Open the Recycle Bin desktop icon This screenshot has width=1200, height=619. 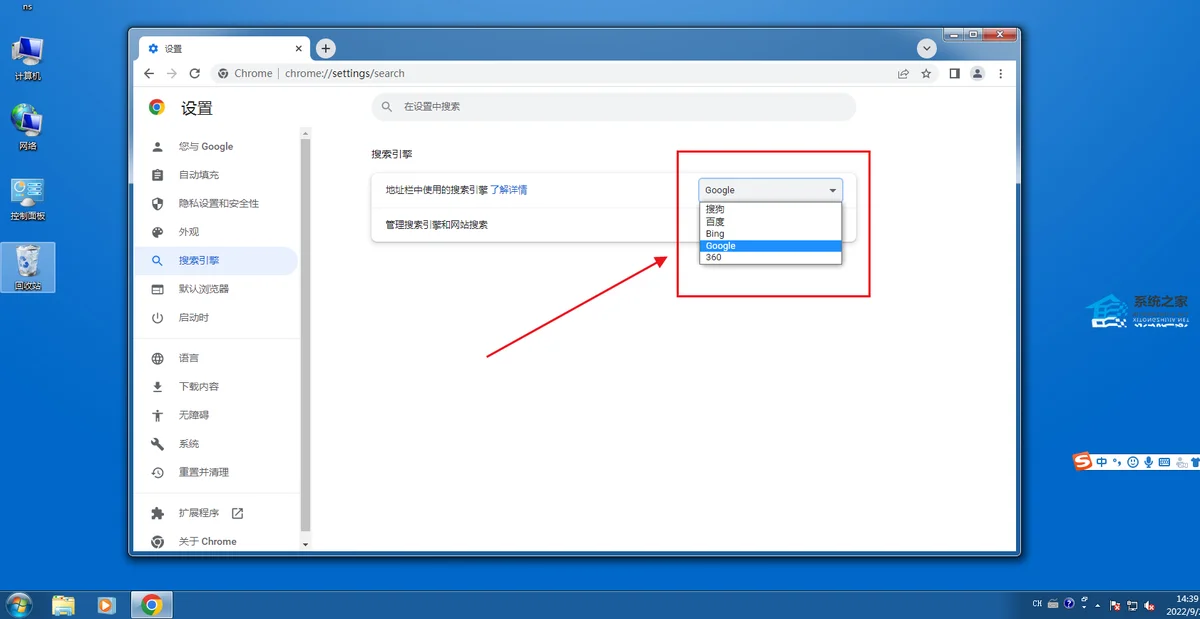(x=28, y=267)
